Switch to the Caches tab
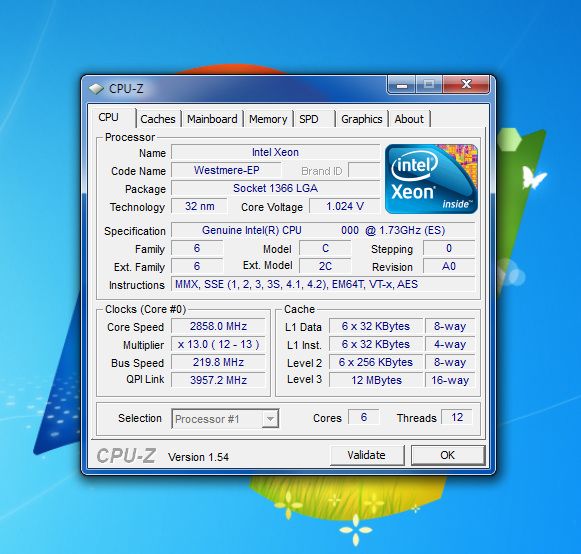This screenshot has height=554, width=581. [x=158, y=119]
